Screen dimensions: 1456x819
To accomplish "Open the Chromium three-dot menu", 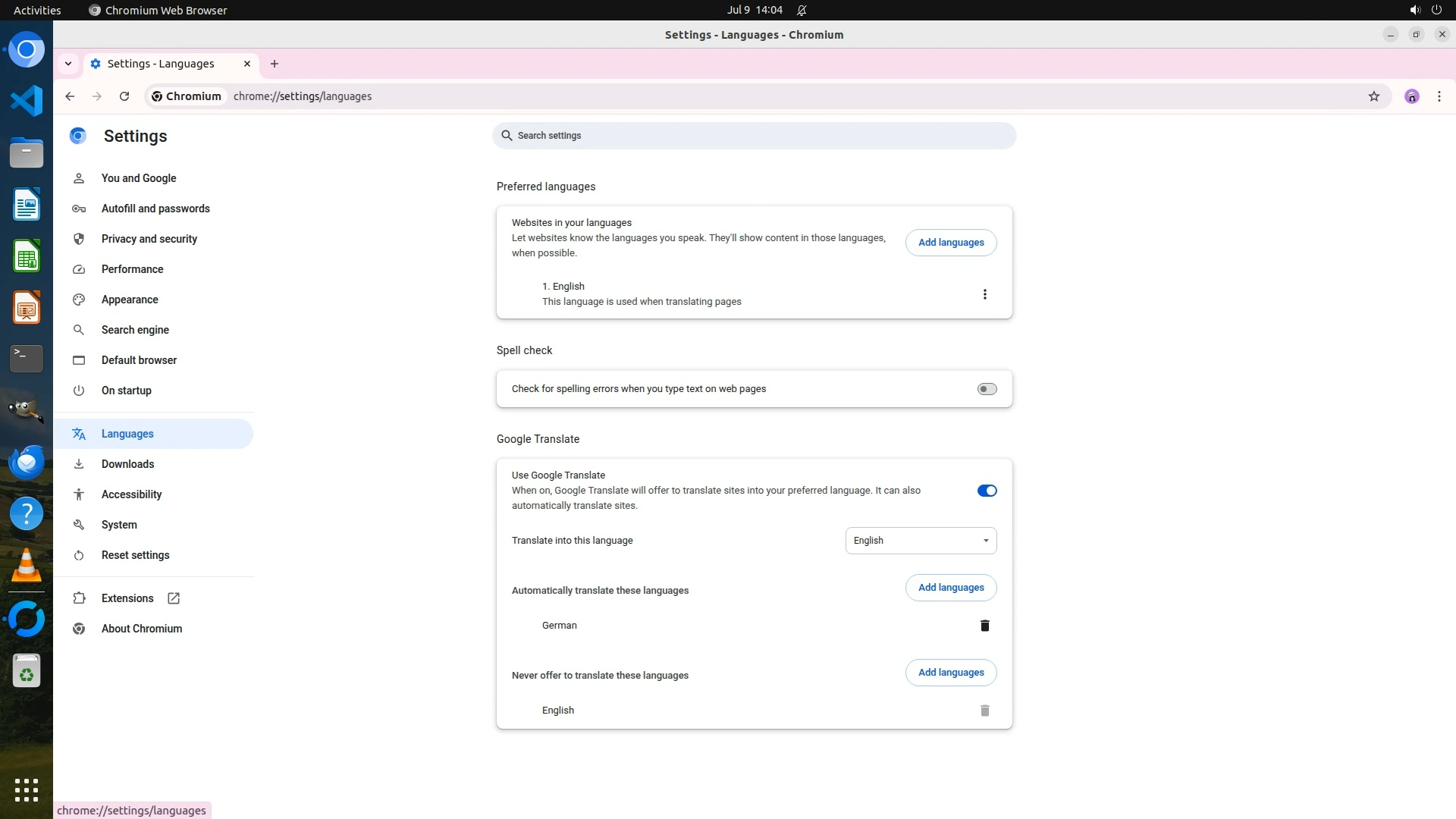I will tap(1439, 96).
